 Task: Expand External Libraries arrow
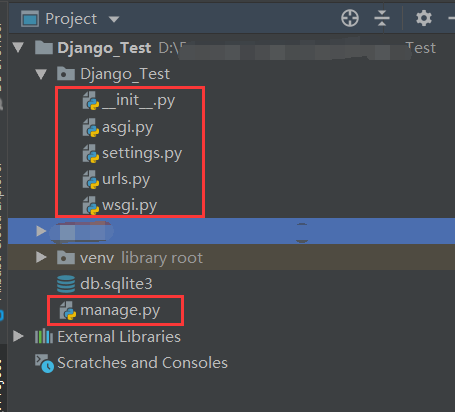tap(18, 336)
